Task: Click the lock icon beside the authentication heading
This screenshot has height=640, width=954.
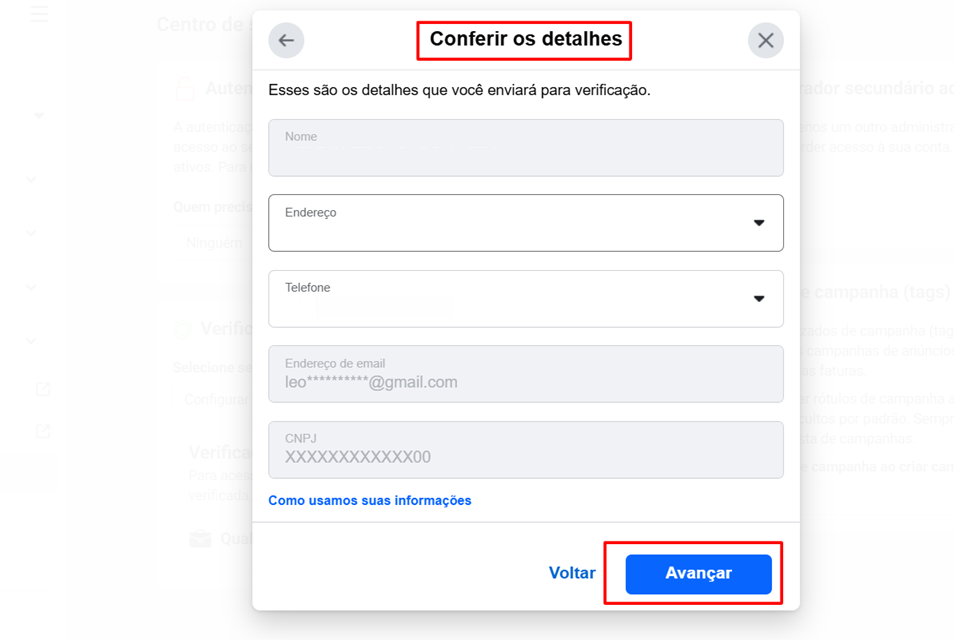Action: point(185,90)
